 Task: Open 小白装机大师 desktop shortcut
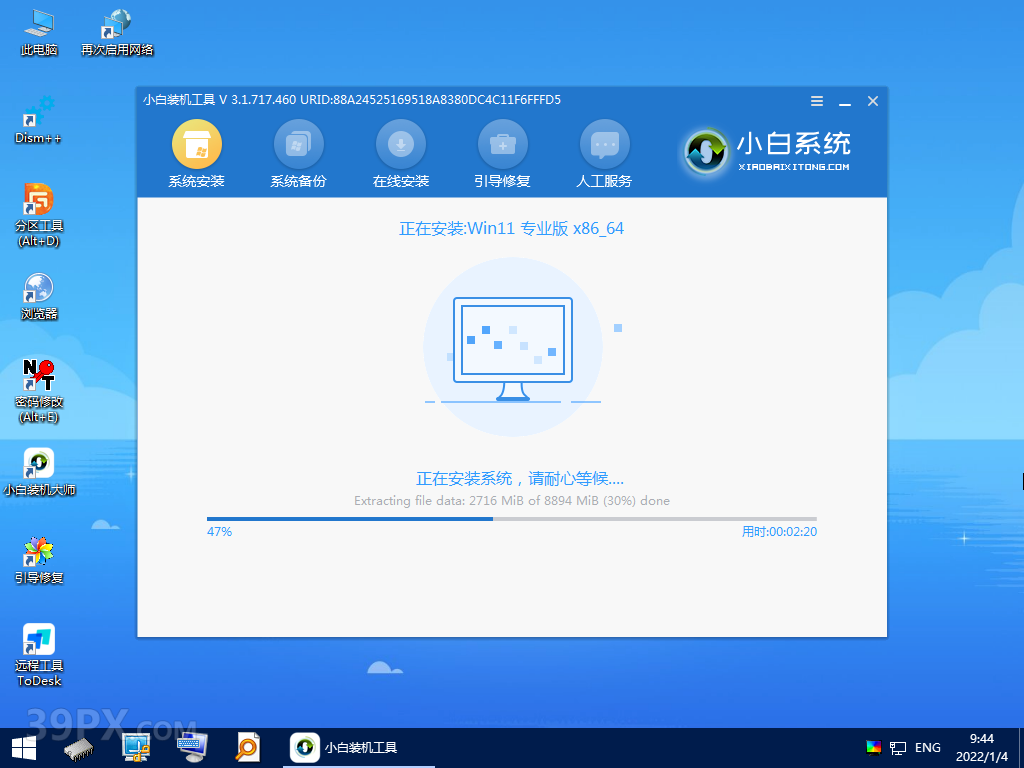tap(38, 471)
